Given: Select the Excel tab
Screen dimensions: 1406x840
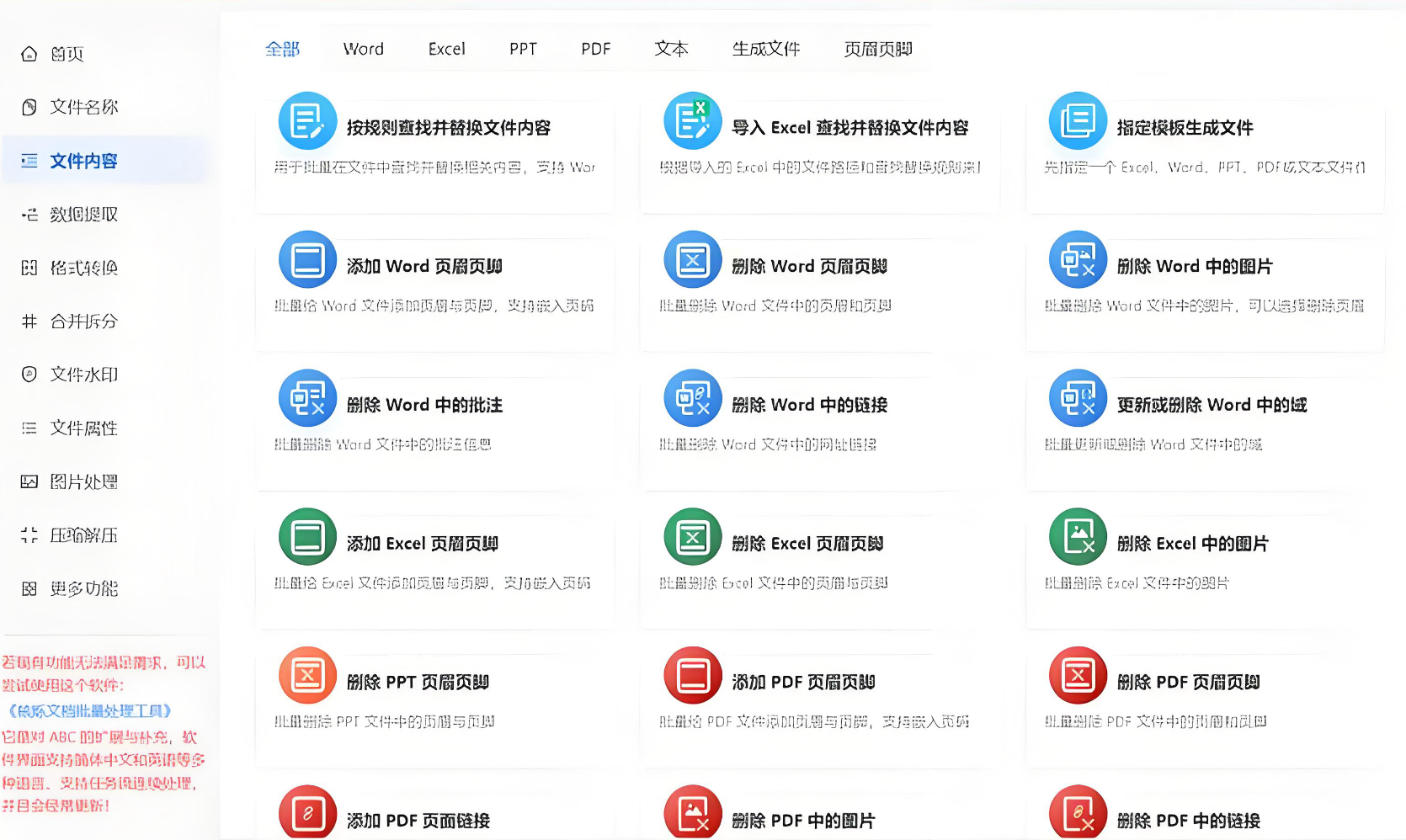Looking at the screenshot, I should [x=447, y=49].
